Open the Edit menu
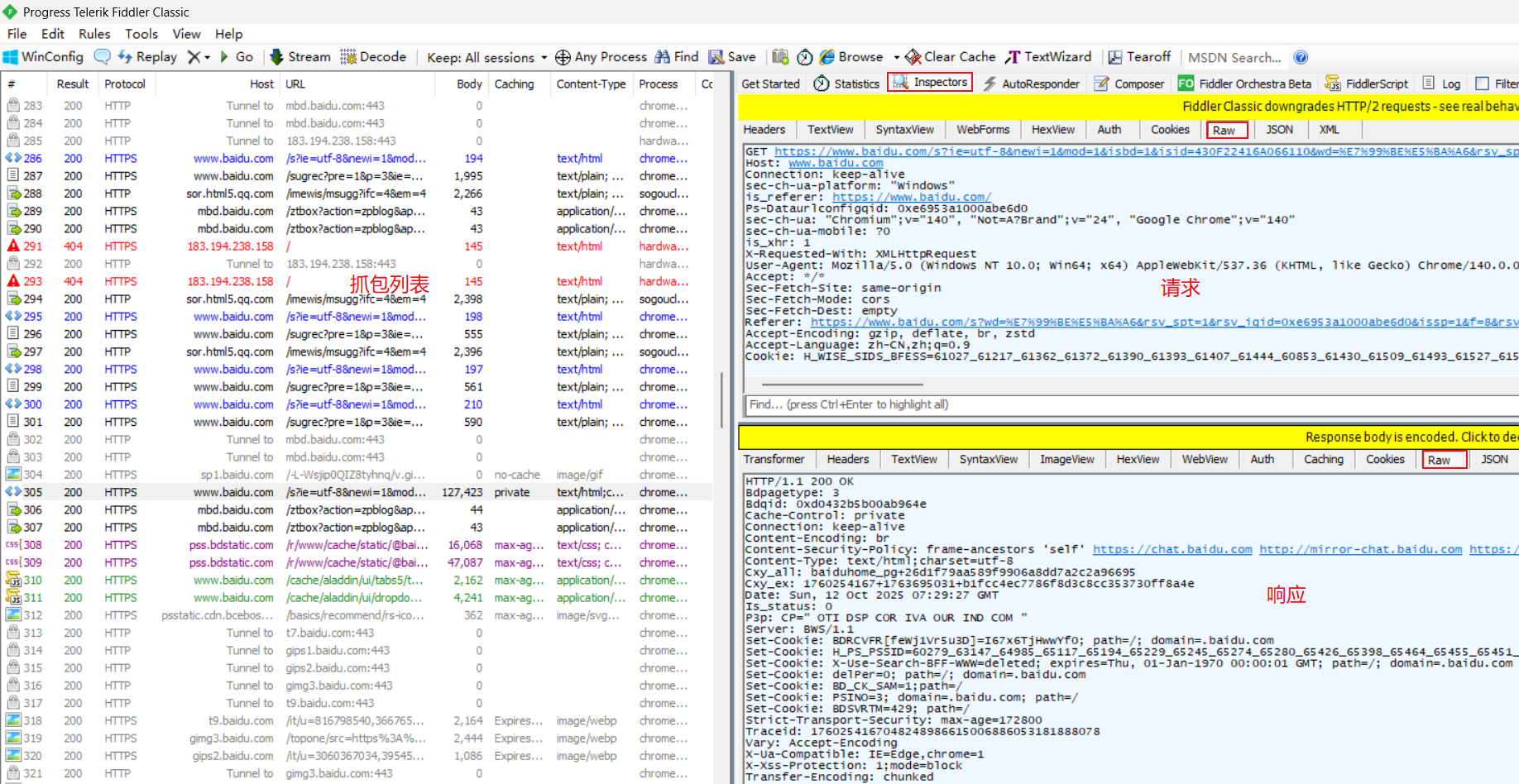The image size is (1519, 784). (52, 34)
